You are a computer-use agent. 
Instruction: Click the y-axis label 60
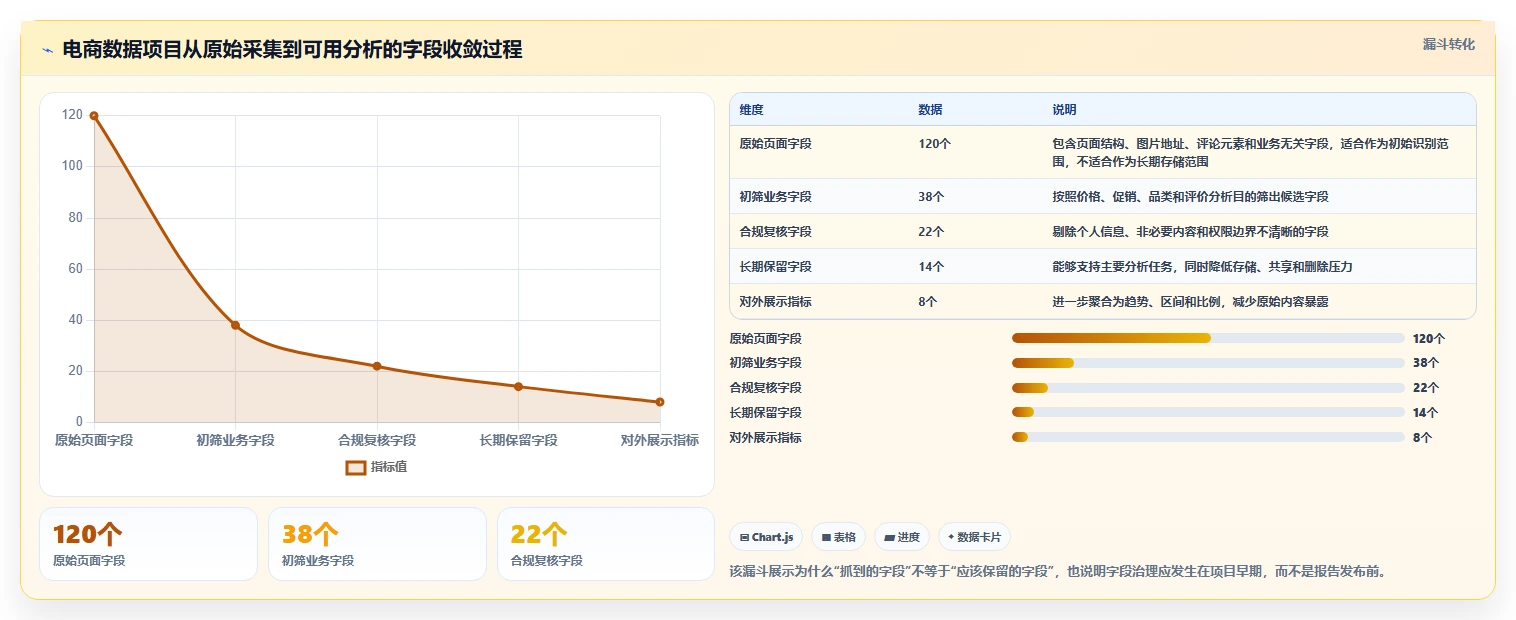point(76,269)
